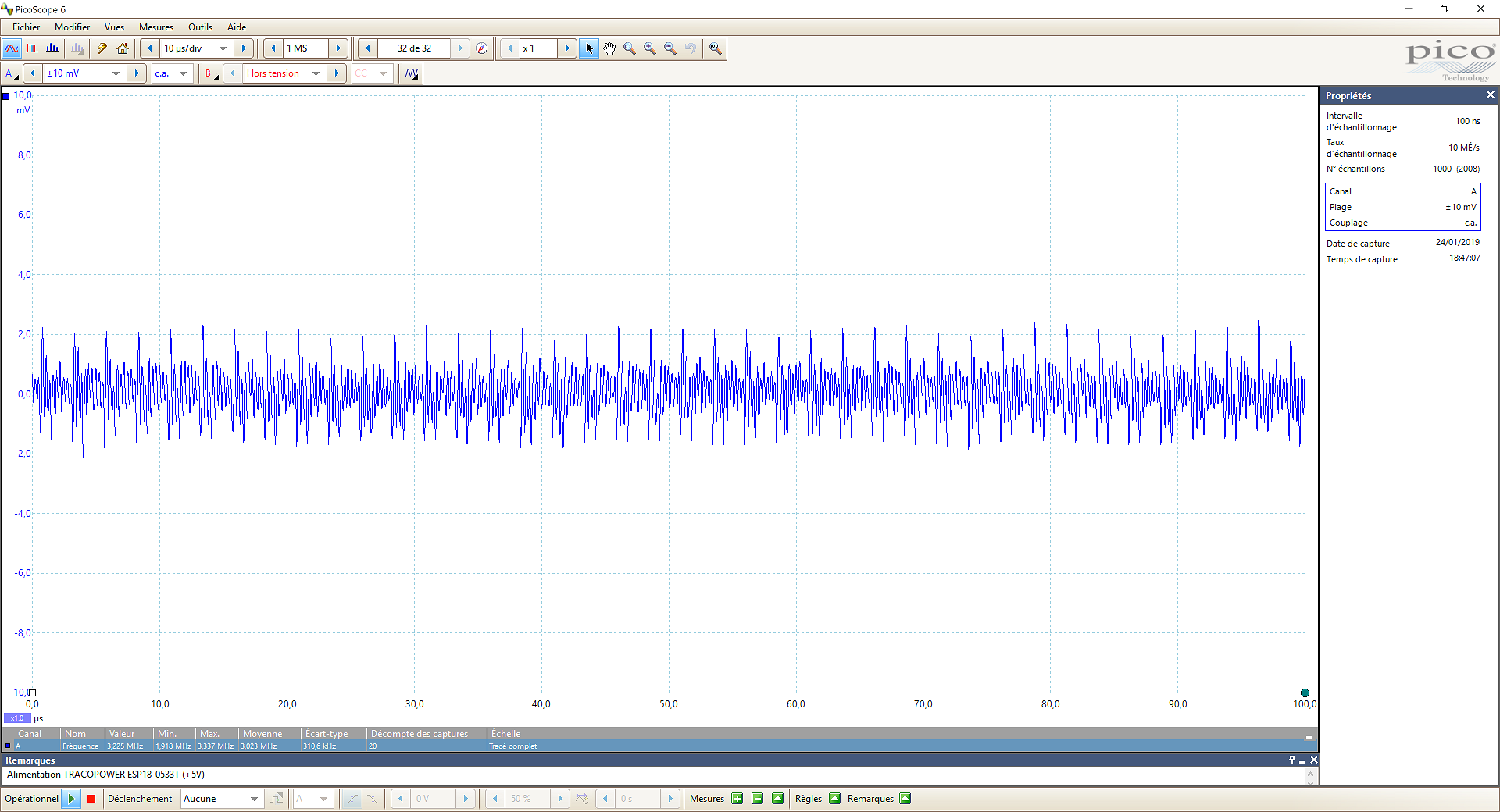Switch to Spectrum mode
Viewport: 1500px width, 812px height.
[x=52, y=48]
